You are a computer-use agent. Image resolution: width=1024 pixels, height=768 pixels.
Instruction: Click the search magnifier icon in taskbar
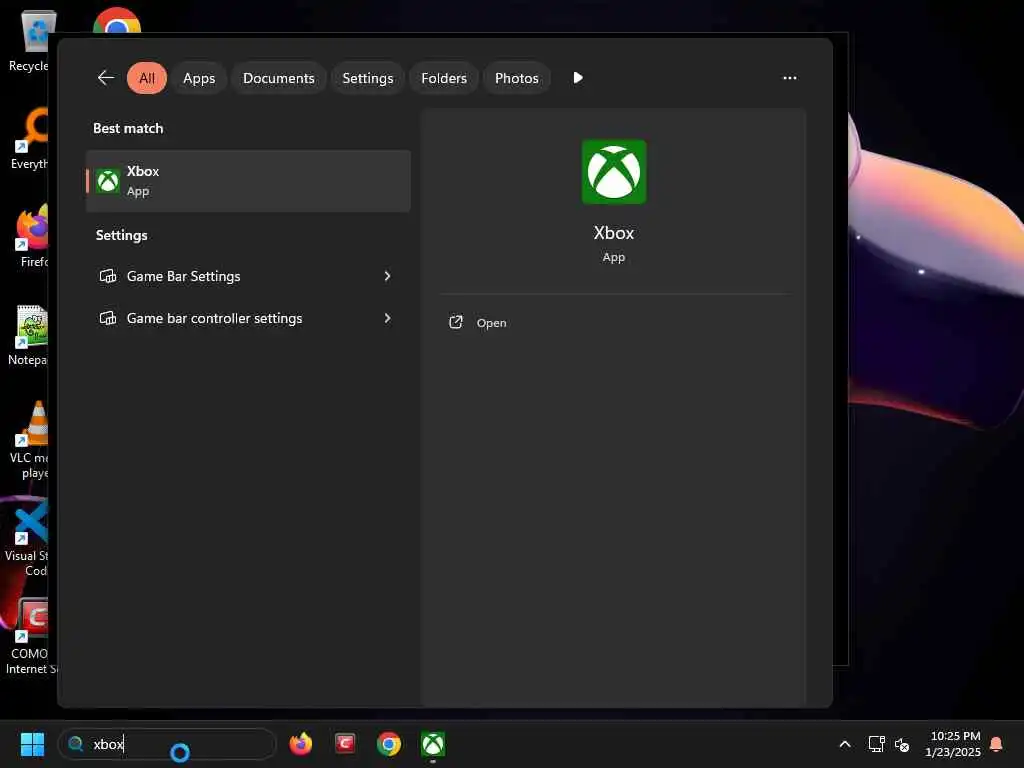(76, 744)
